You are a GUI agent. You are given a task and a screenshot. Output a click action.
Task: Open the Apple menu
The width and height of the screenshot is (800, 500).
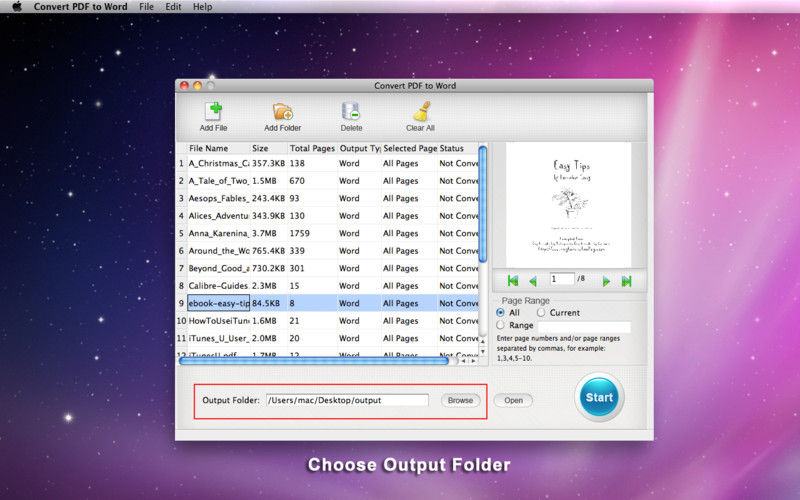[x=17, y=7]
